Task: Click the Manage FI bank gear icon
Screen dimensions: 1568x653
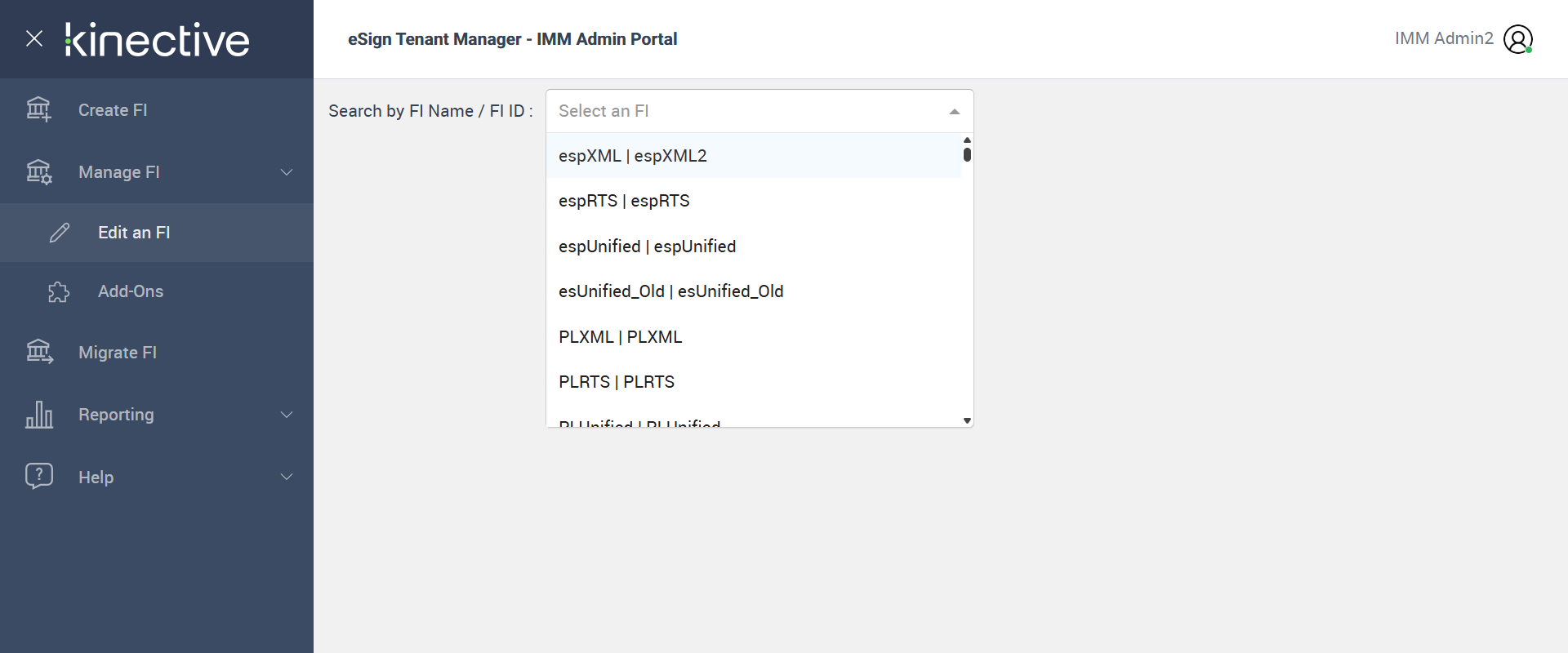Action: point(38,172)
